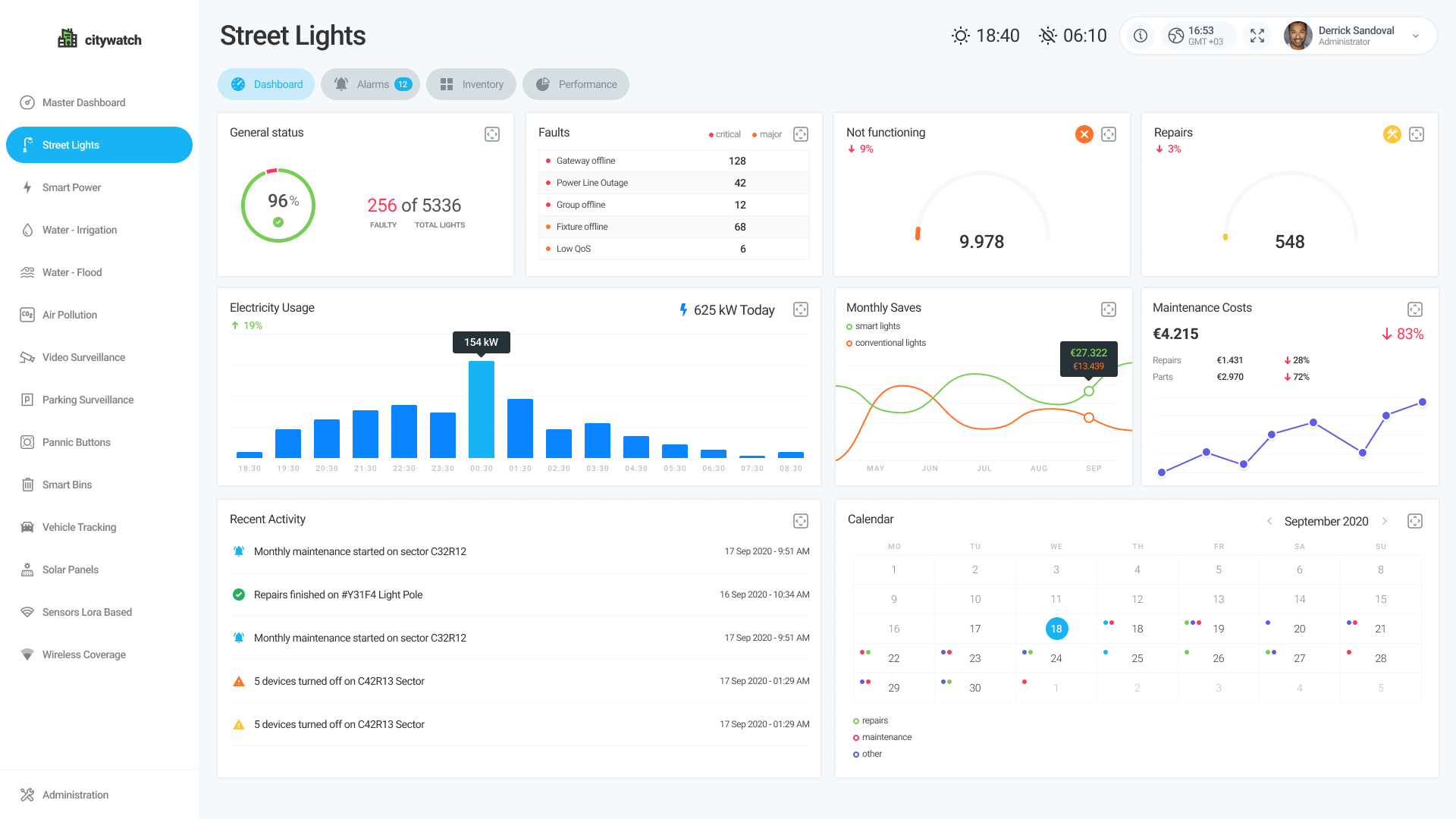Open the Video Surveillance section
This screenshot has height=819, width=1456.
coord(28,357)
